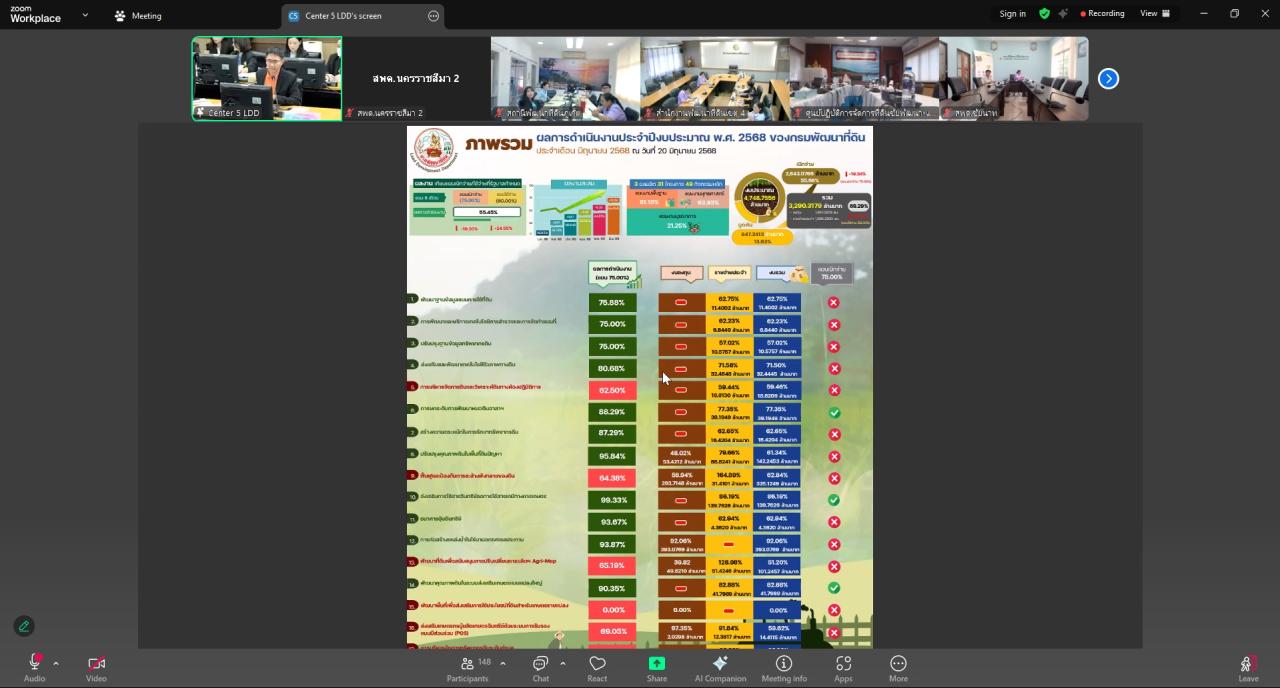Start camera with the Video button

[x=96, y=666]
